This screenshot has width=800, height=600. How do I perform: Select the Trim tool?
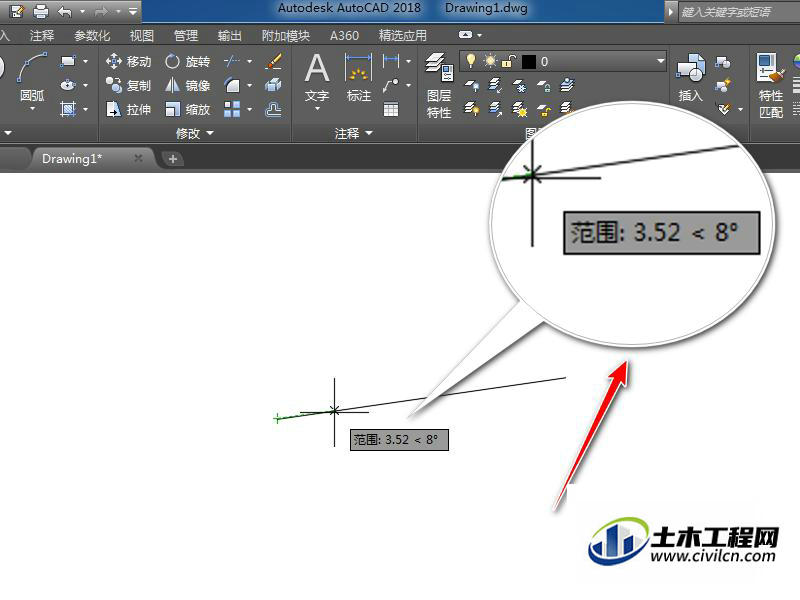(x=232, y=61)
